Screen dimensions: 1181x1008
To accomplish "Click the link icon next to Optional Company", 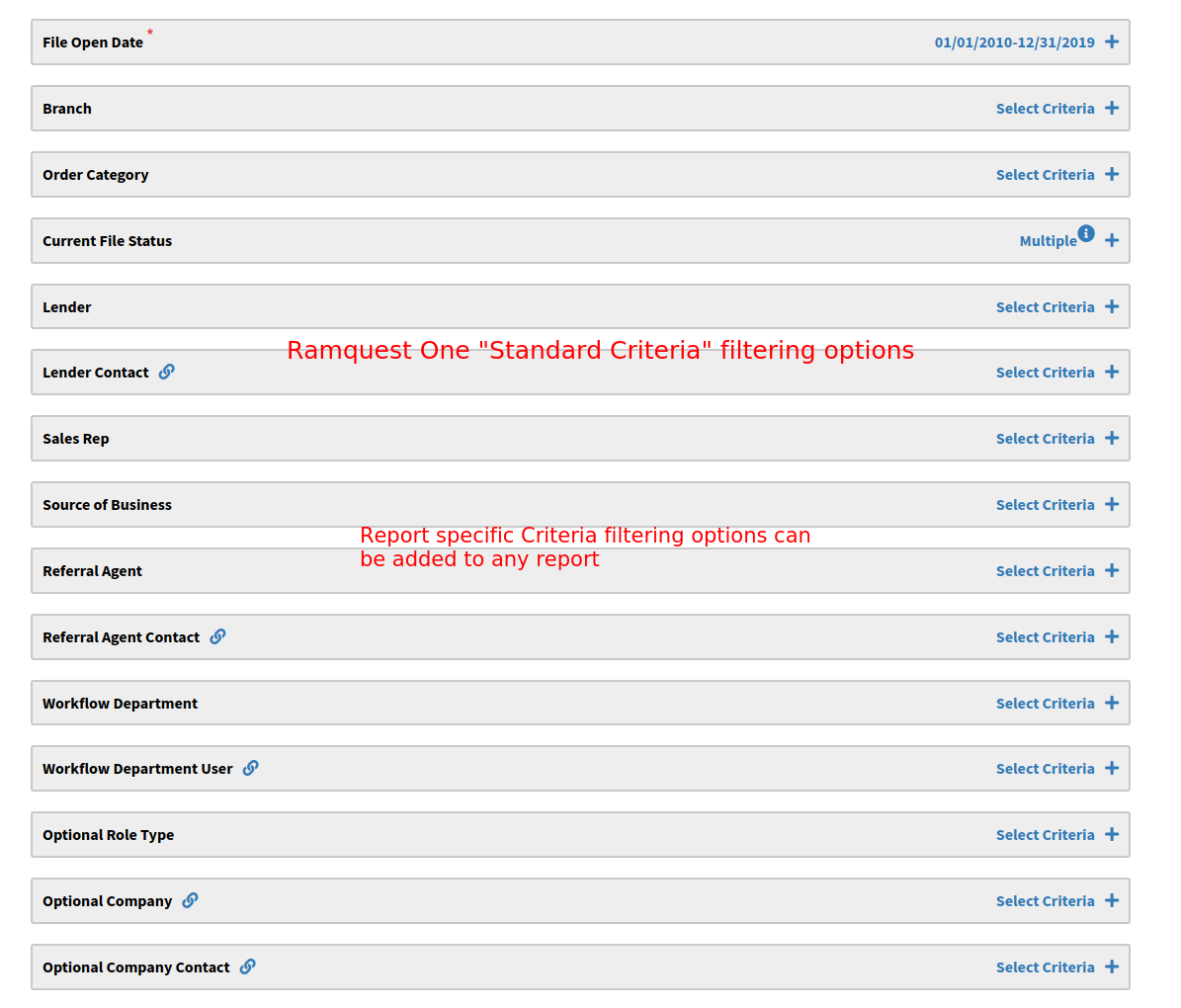I will click(x=192, y=900).
